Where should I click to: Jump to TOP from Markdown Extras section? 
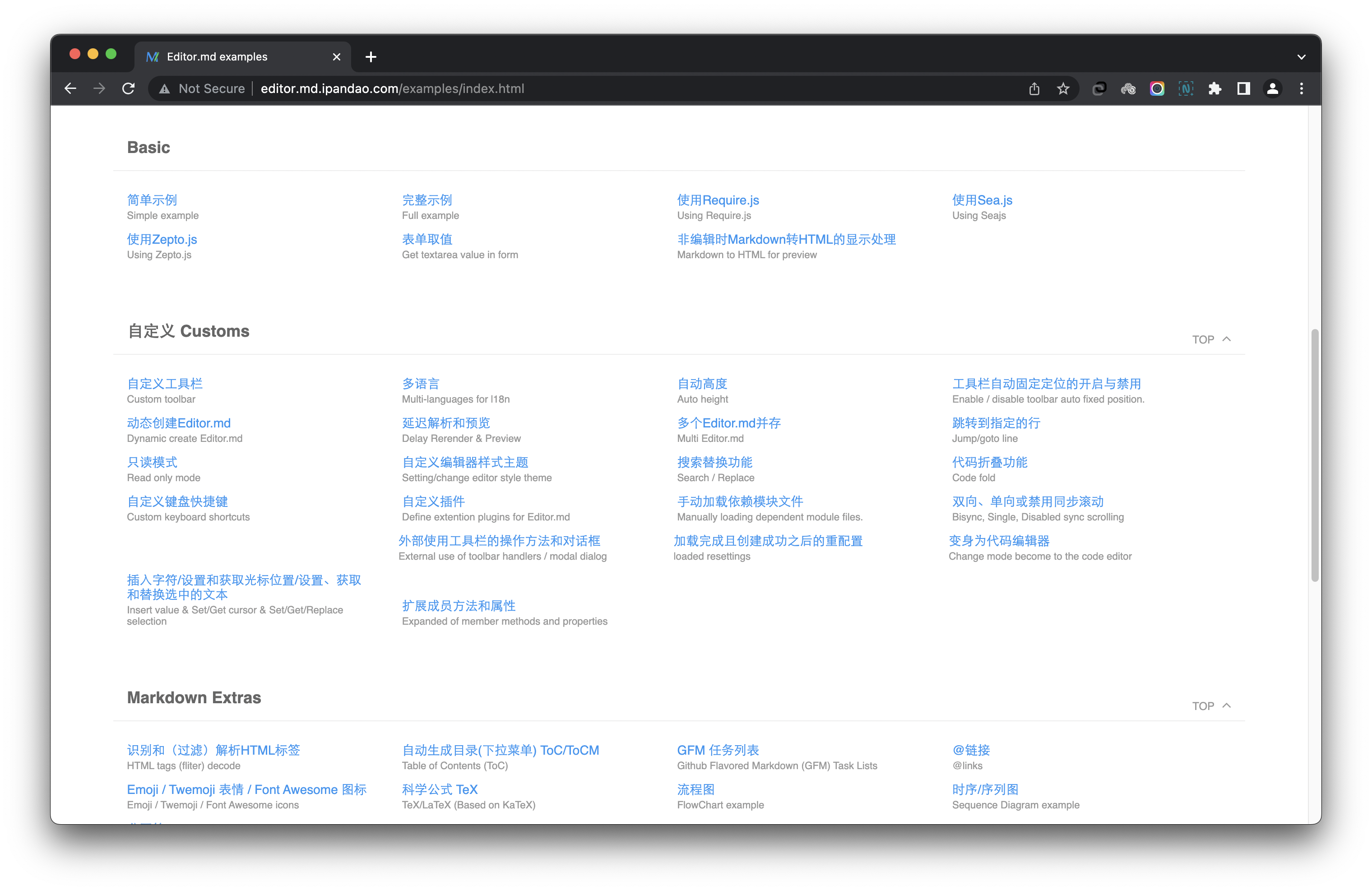pos(1211,706)
